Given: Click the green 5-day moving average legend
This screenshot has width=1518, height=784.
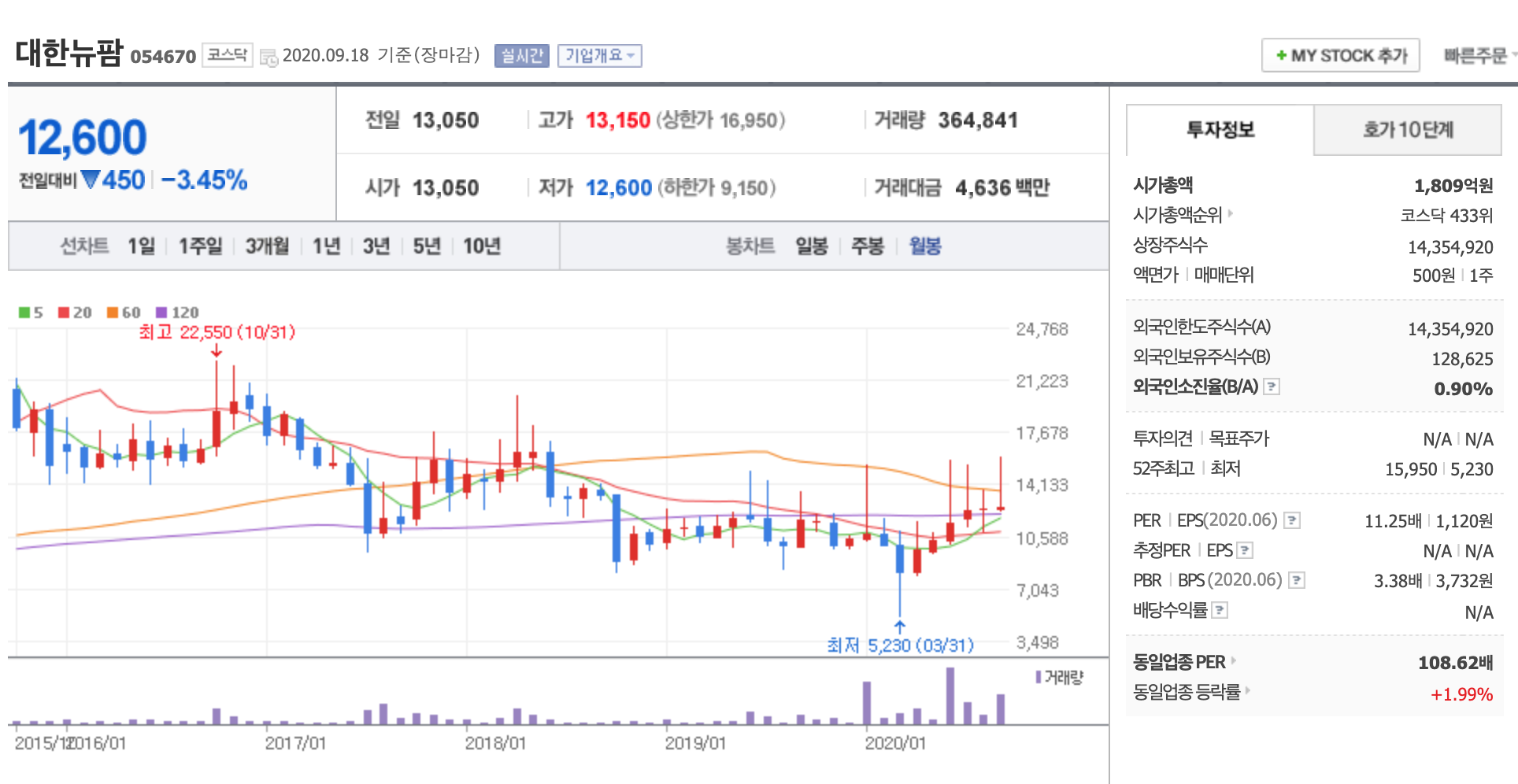Looking at the screenshot, I should [31, 312].
